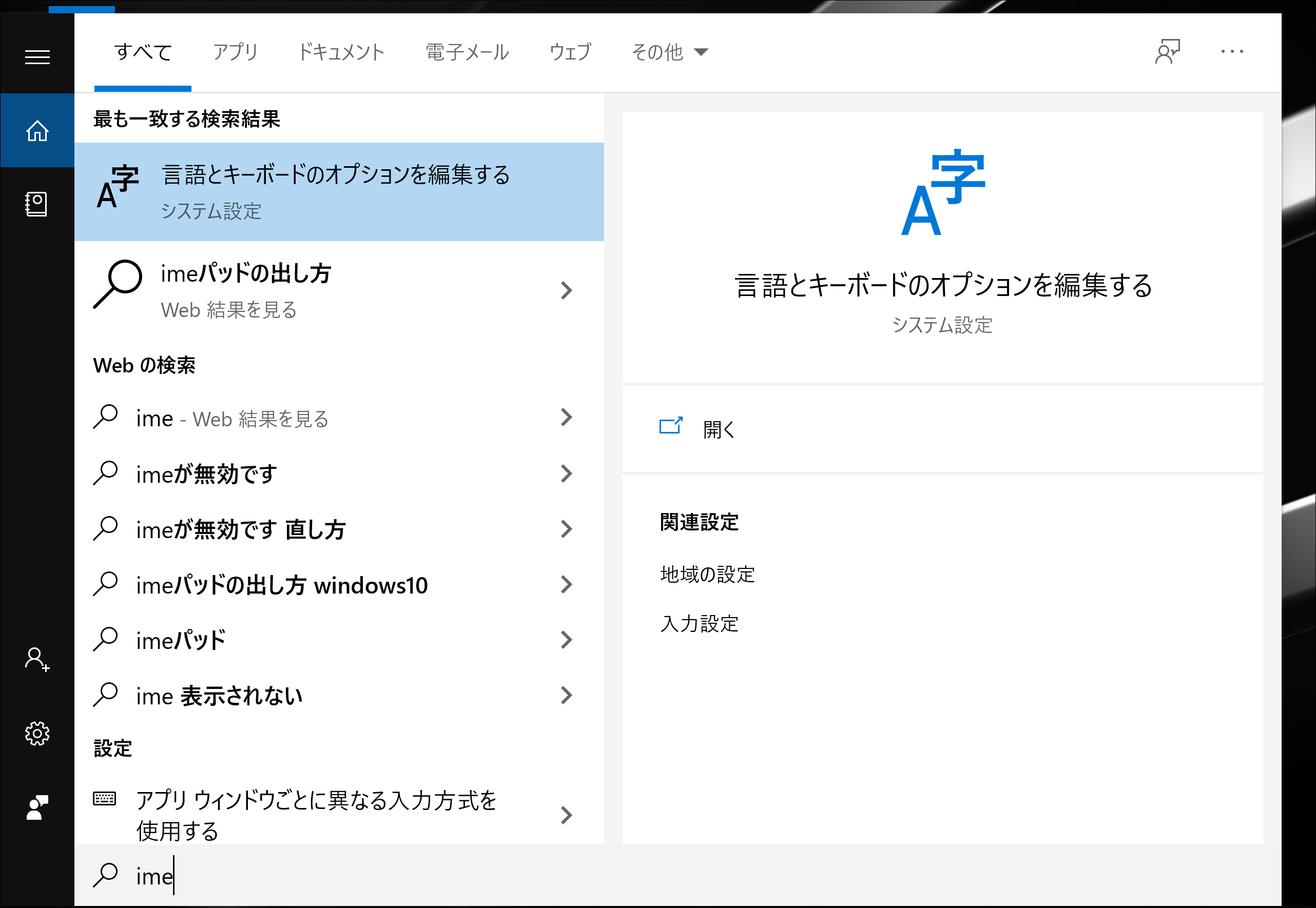
Task: Open 地域の設定 related setting
Action: coord(707,574)
